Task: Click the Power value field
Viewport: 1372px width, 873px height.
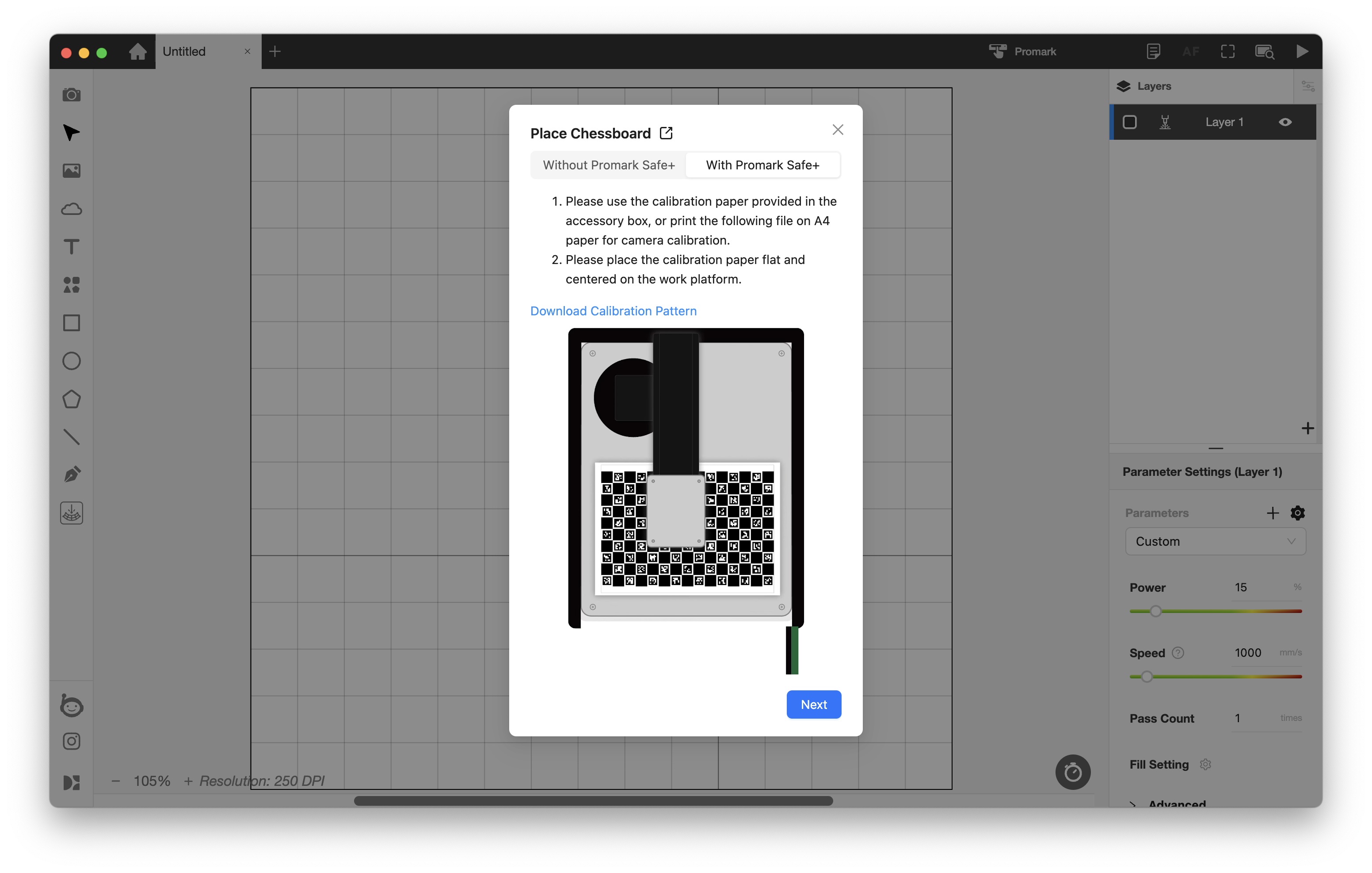Action: coord(1260,587)
